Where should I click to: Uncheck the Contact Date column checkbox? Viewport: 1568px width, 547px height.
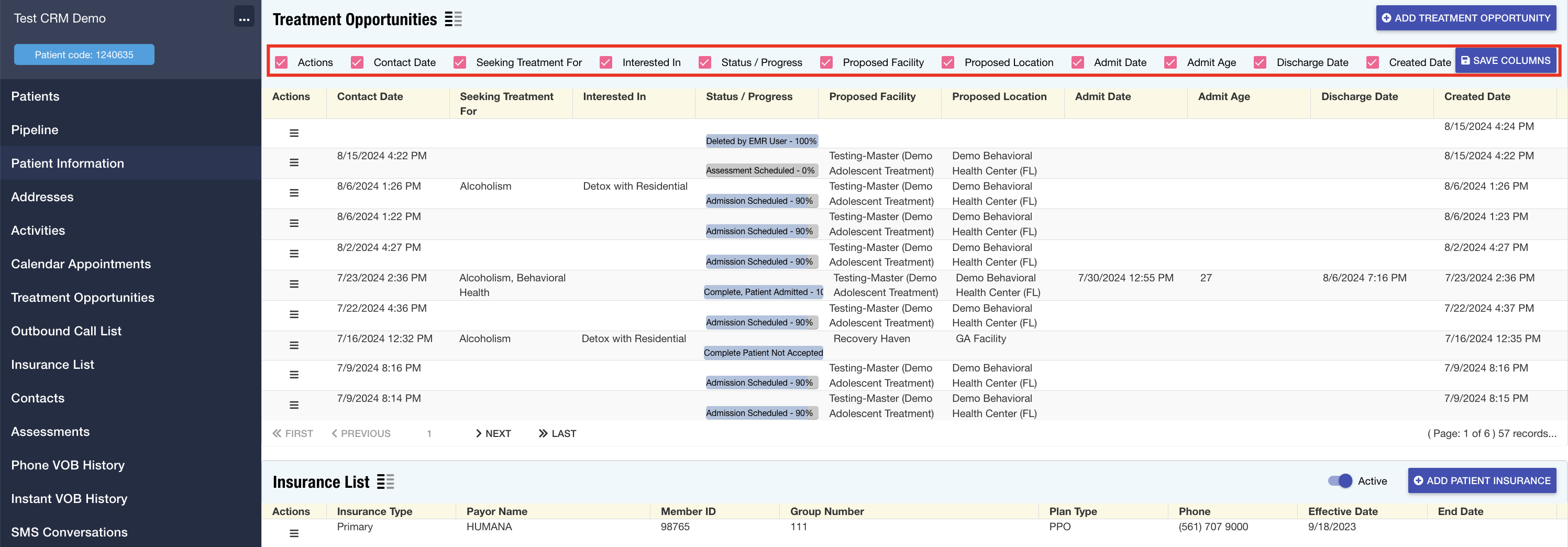(x=357, y=63)
